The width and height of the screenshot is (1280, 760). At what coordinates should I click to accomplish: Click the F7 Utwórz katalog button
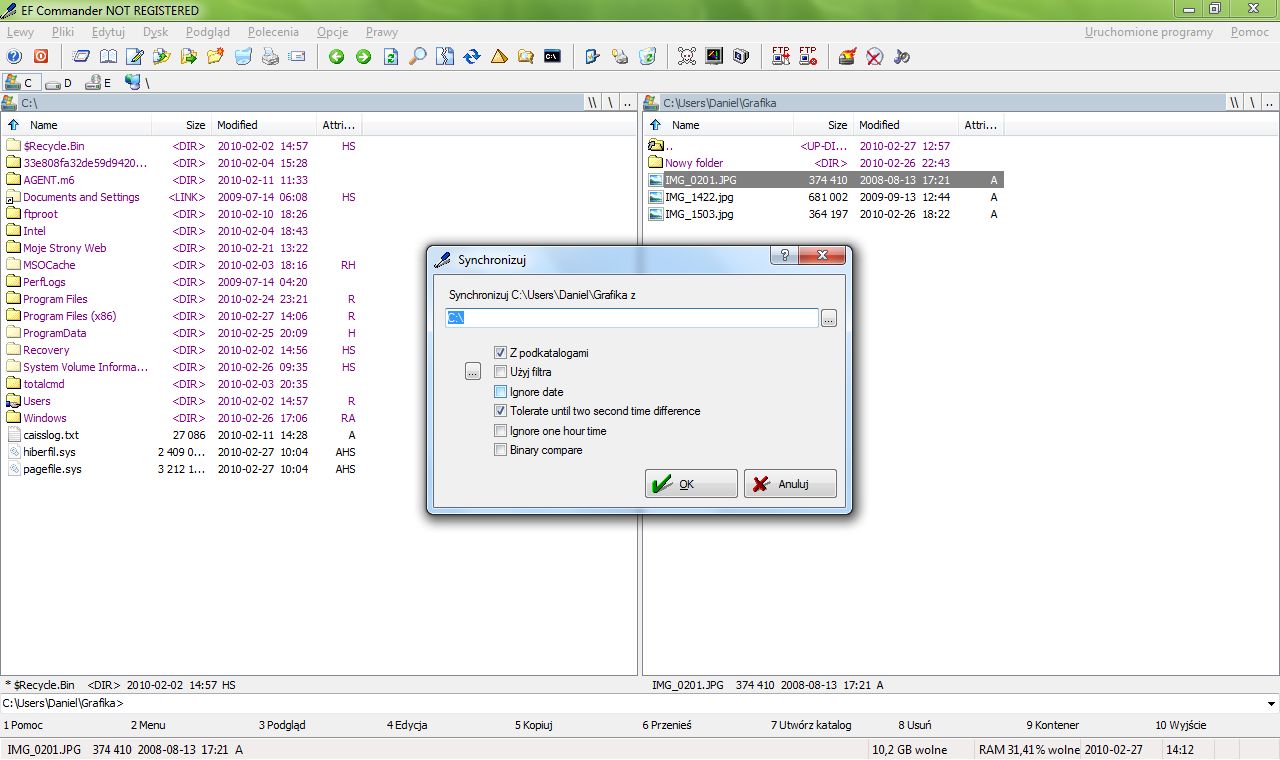(x=811, y=725)
